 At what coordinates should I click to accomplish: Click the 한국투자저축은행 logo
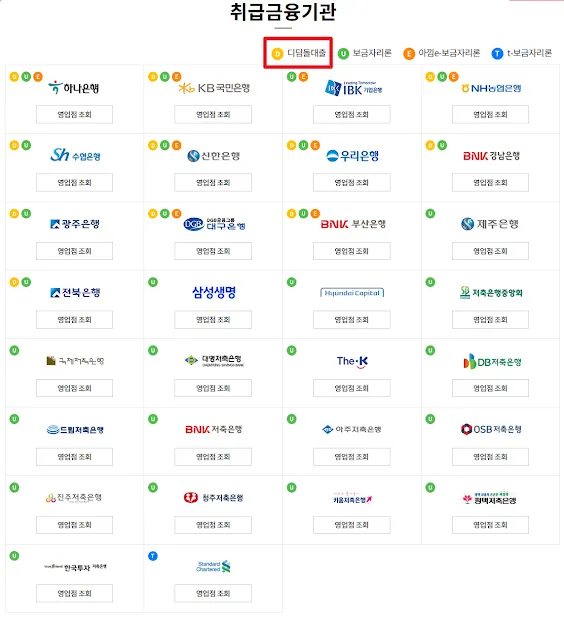[x=75, y=567]
